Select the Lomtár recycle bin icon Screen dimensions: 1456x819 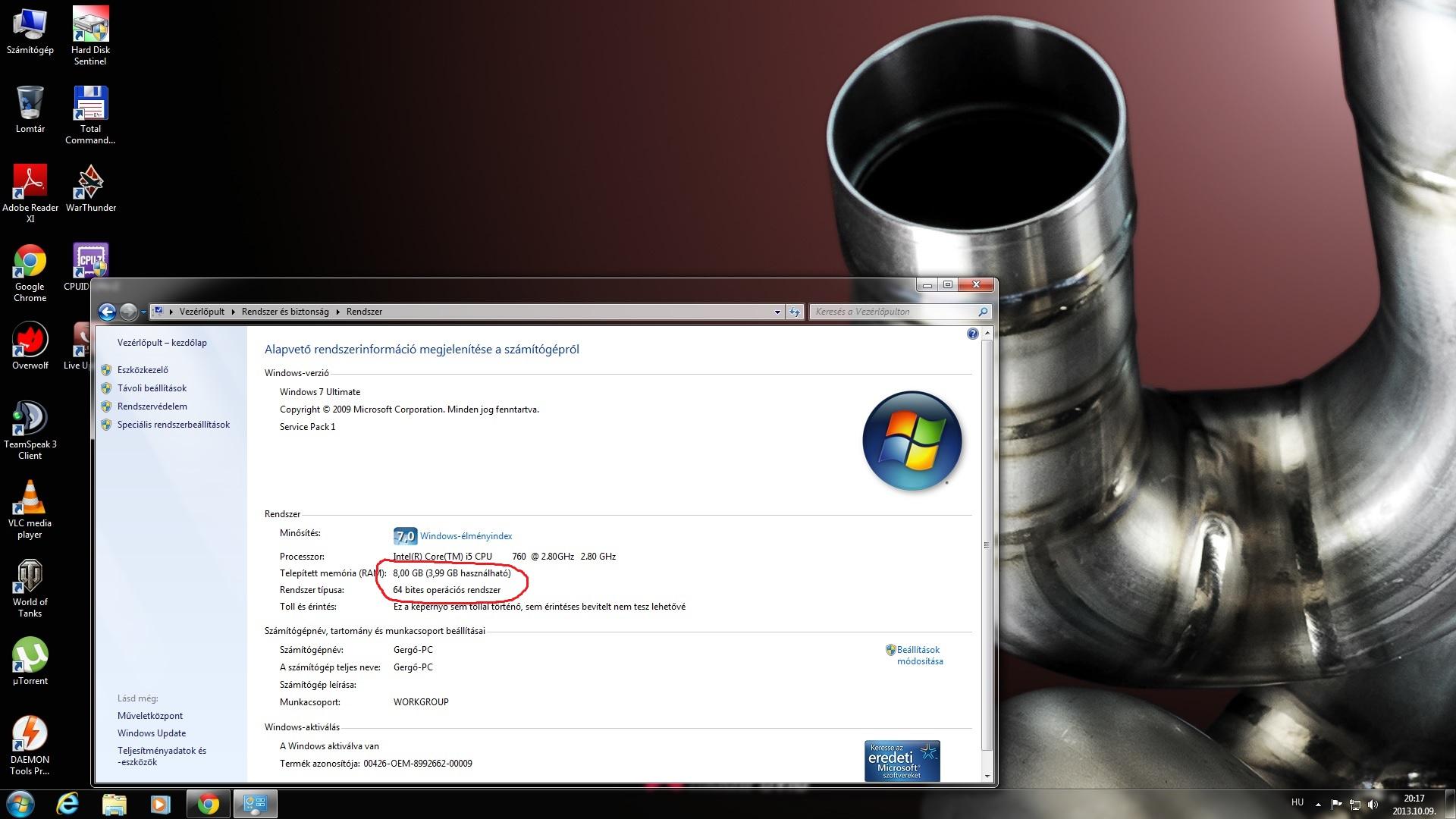click(x=30, y=109)
